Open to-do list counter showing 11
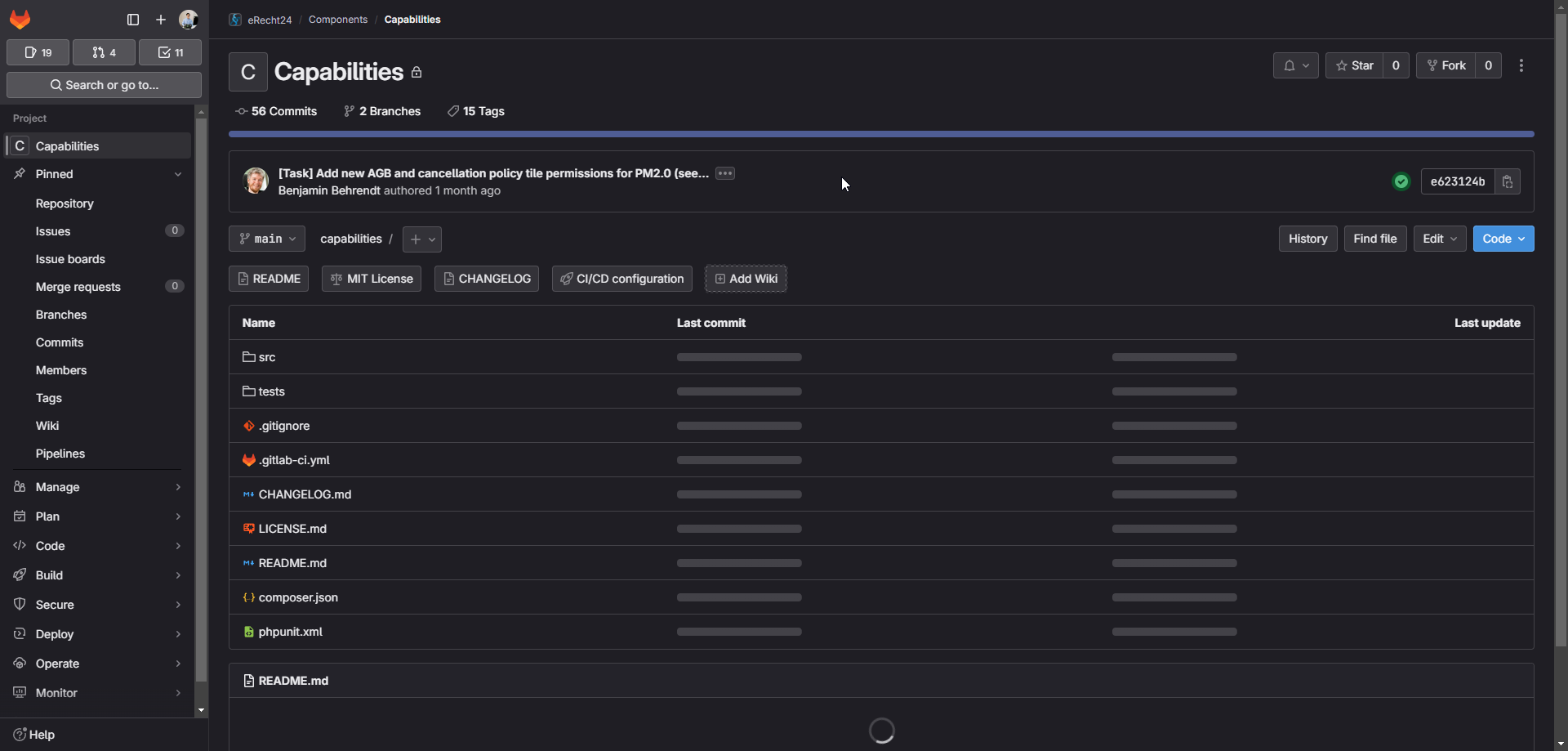The image size is (1568, 751). (x=170, y=52)
